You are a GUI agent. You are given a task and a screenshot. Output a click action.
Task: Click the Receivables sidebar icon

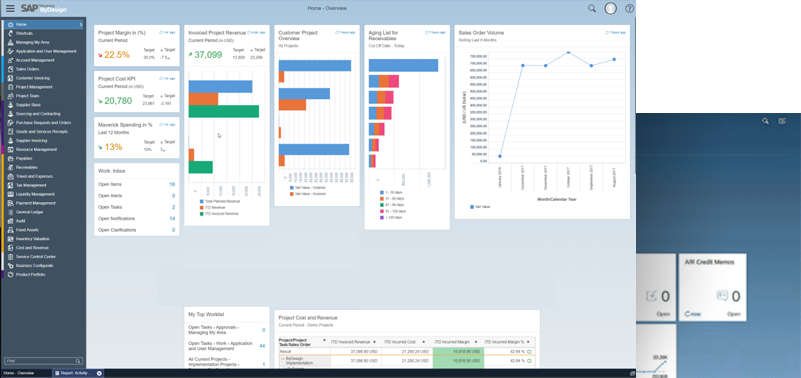[10, 168]
